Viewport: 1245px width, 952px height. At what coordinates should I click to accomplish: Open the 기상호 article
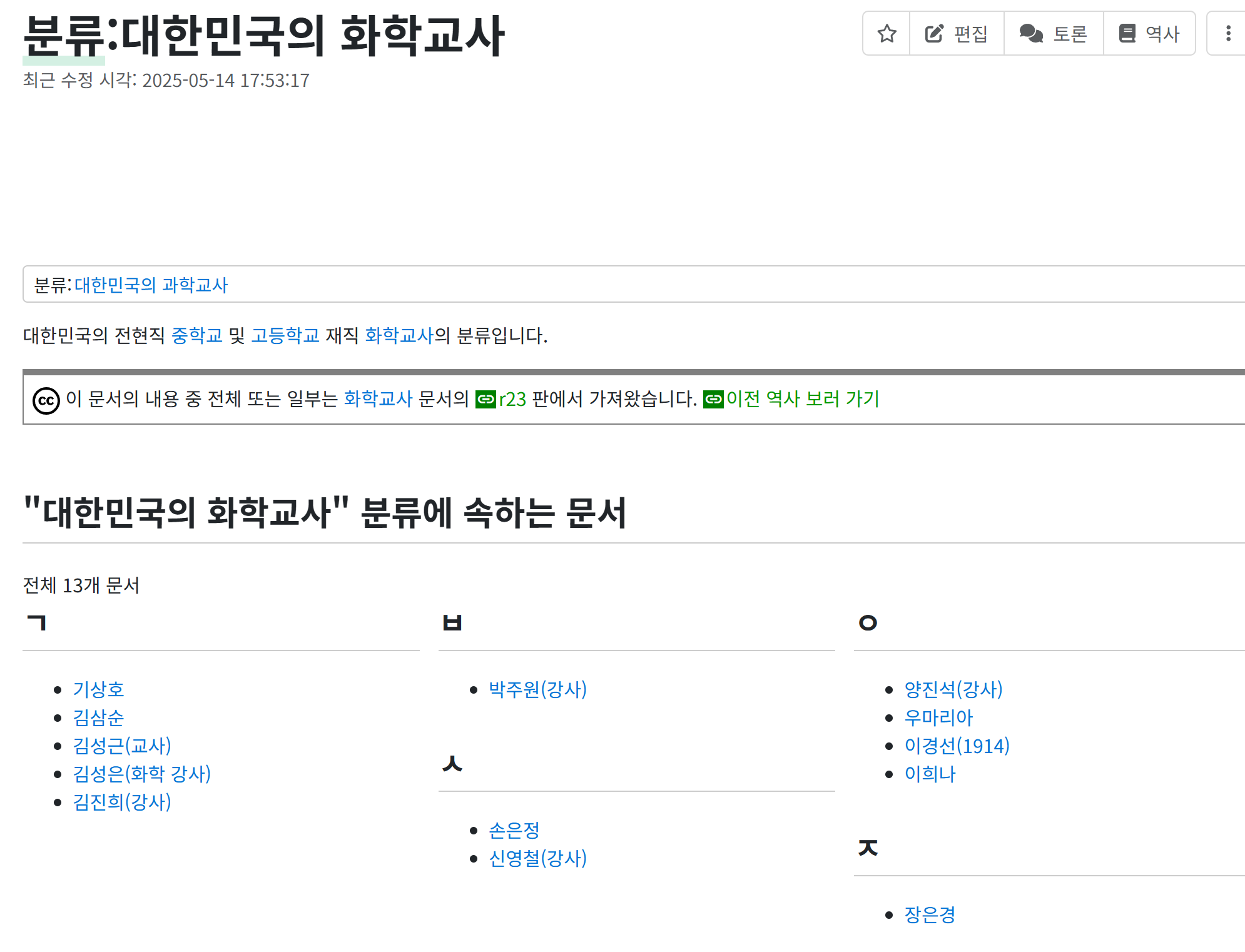(x=98, y=689)
